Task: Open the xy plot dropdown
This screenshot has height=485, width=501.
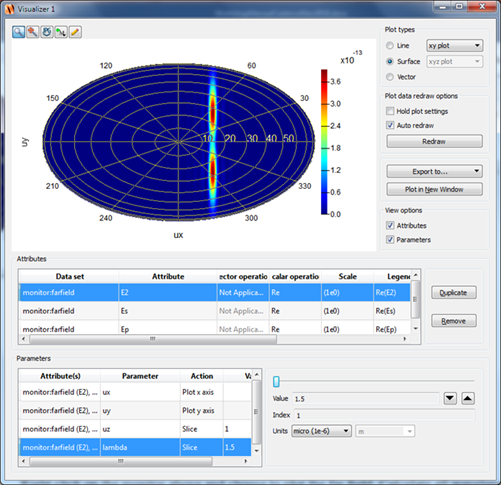Action: coord(455,46)
